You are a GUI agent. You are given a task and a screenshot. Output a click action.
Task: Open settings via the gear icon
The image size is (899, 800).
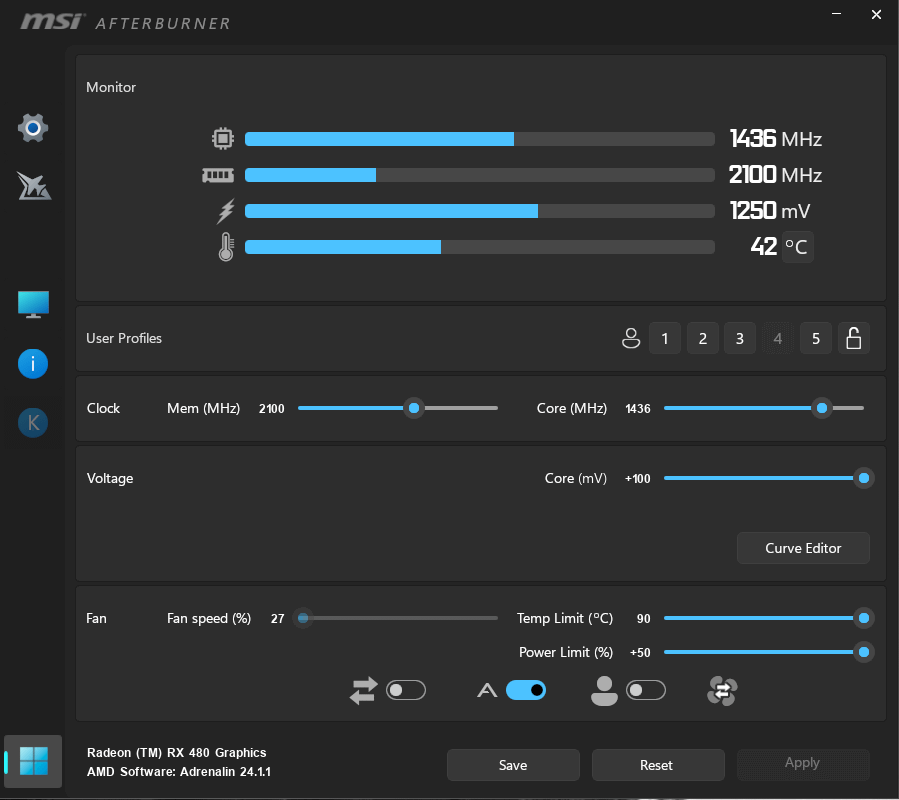pos(33,127)
